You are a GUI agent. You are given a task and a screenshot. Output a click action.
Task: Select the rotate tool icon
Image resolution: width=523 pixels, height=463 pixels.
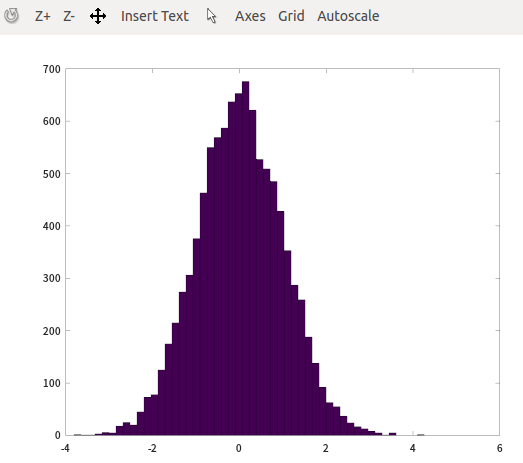[11, 16]
